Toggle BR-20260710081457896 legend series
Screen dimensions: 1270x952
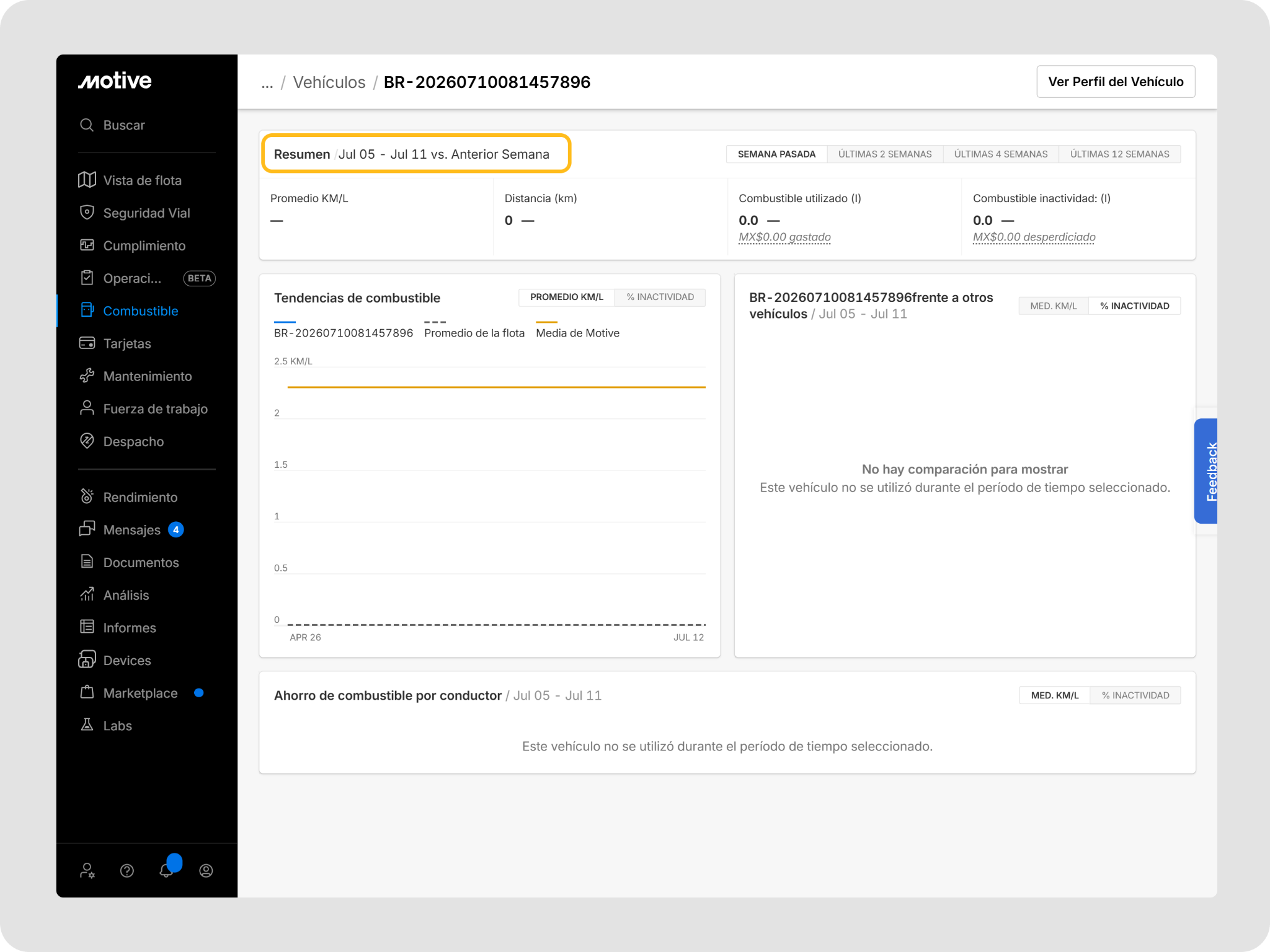pyautogui.click(x=344, y=328)
